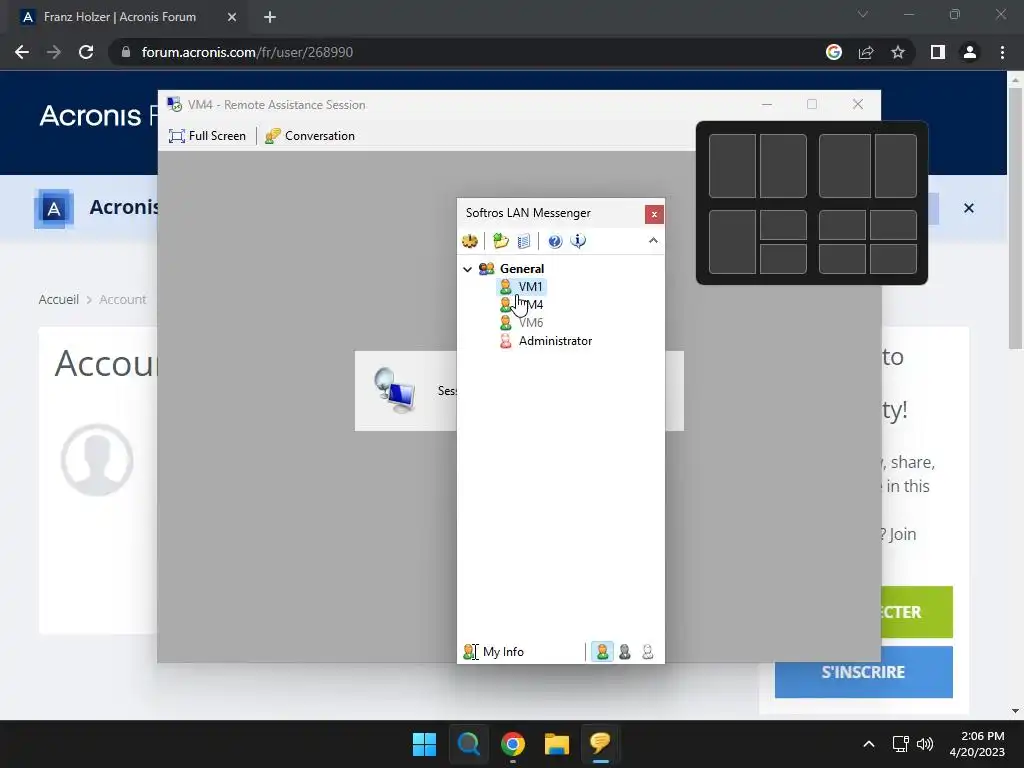The width and height of the screenshot is (1024, 768).
Task: Snap window to left half of the two-equal-halves layout
Action: tap(732, 166)
